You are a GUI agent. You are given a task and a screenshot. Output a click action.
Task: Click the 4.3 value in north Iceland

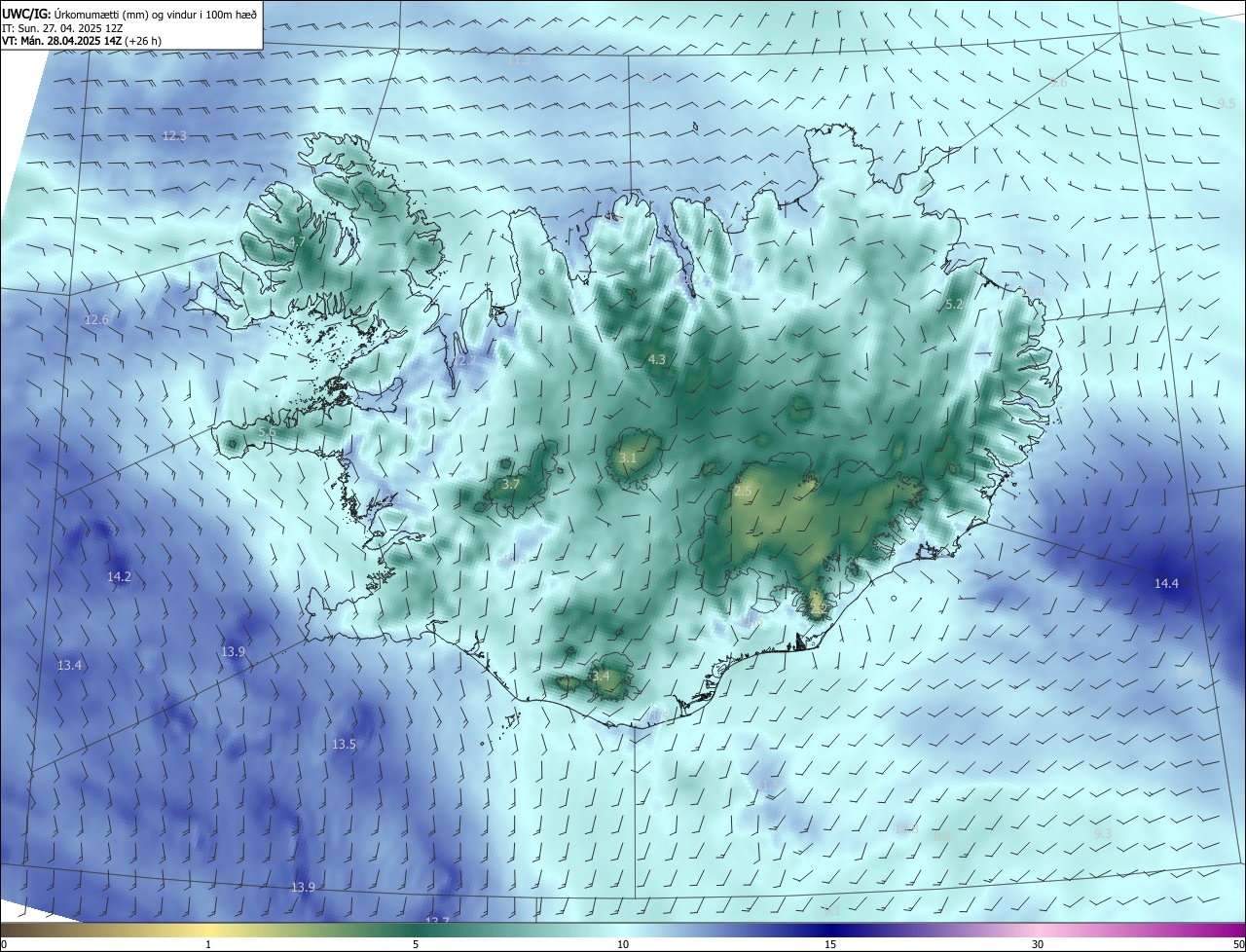point(657,360)
